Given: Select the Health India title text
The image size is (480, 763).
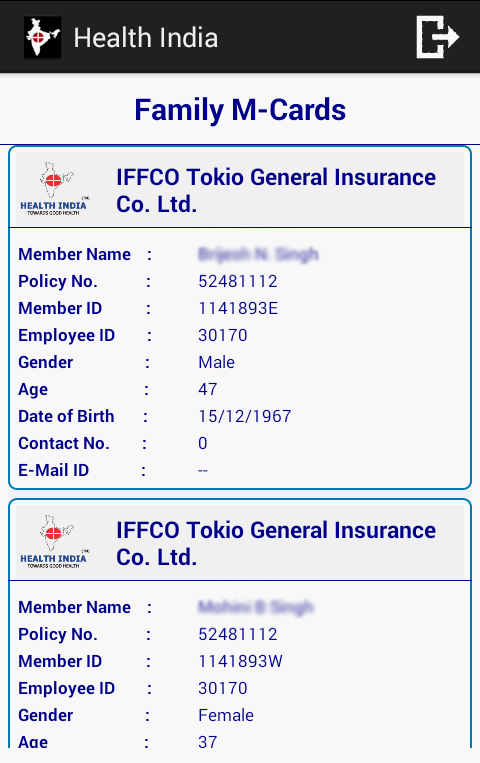Looking at the screenshot, I should pos(146,37).
